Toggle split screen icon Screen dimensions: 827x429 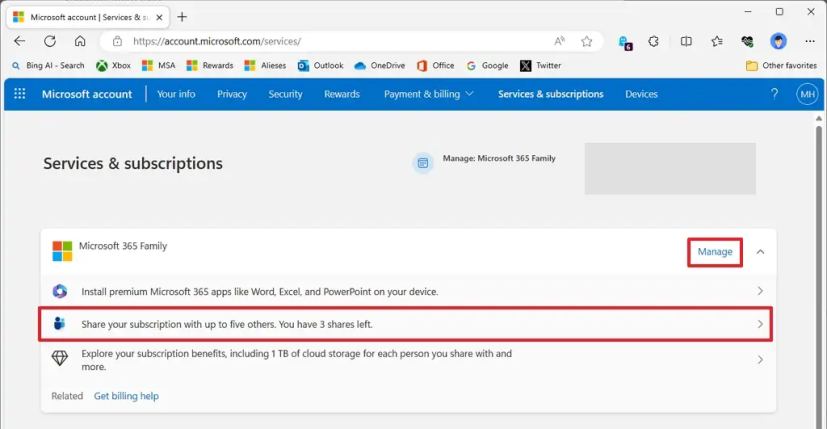(x=686, y=41)
